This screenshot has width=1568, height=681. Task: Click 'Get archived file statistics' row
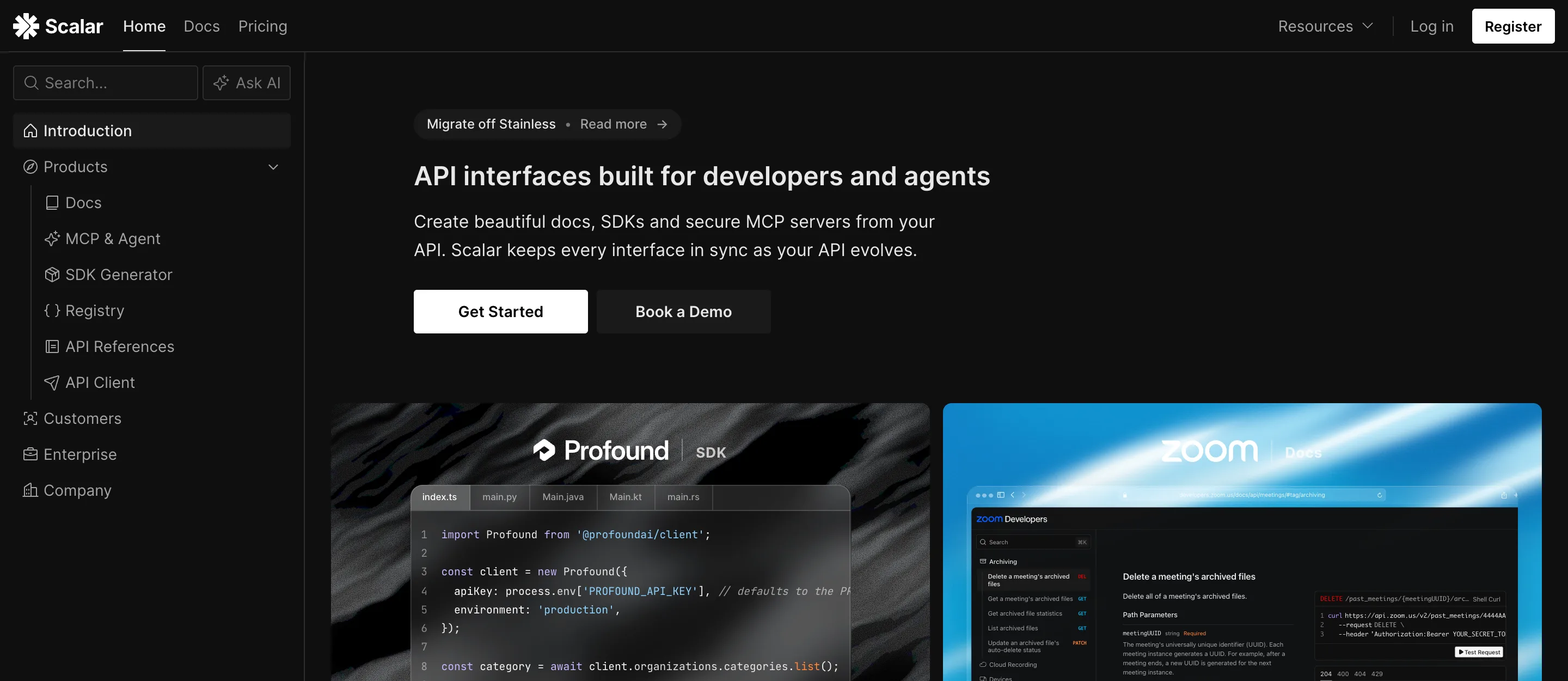point(1037,613)
